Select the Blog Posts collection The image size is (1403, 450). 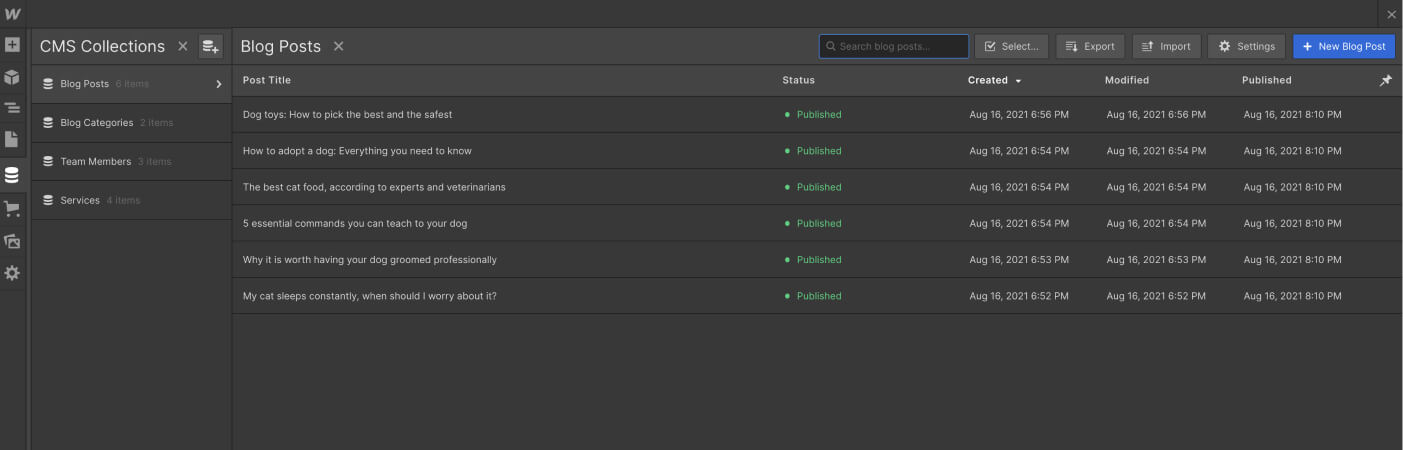(x=132, y=84)
